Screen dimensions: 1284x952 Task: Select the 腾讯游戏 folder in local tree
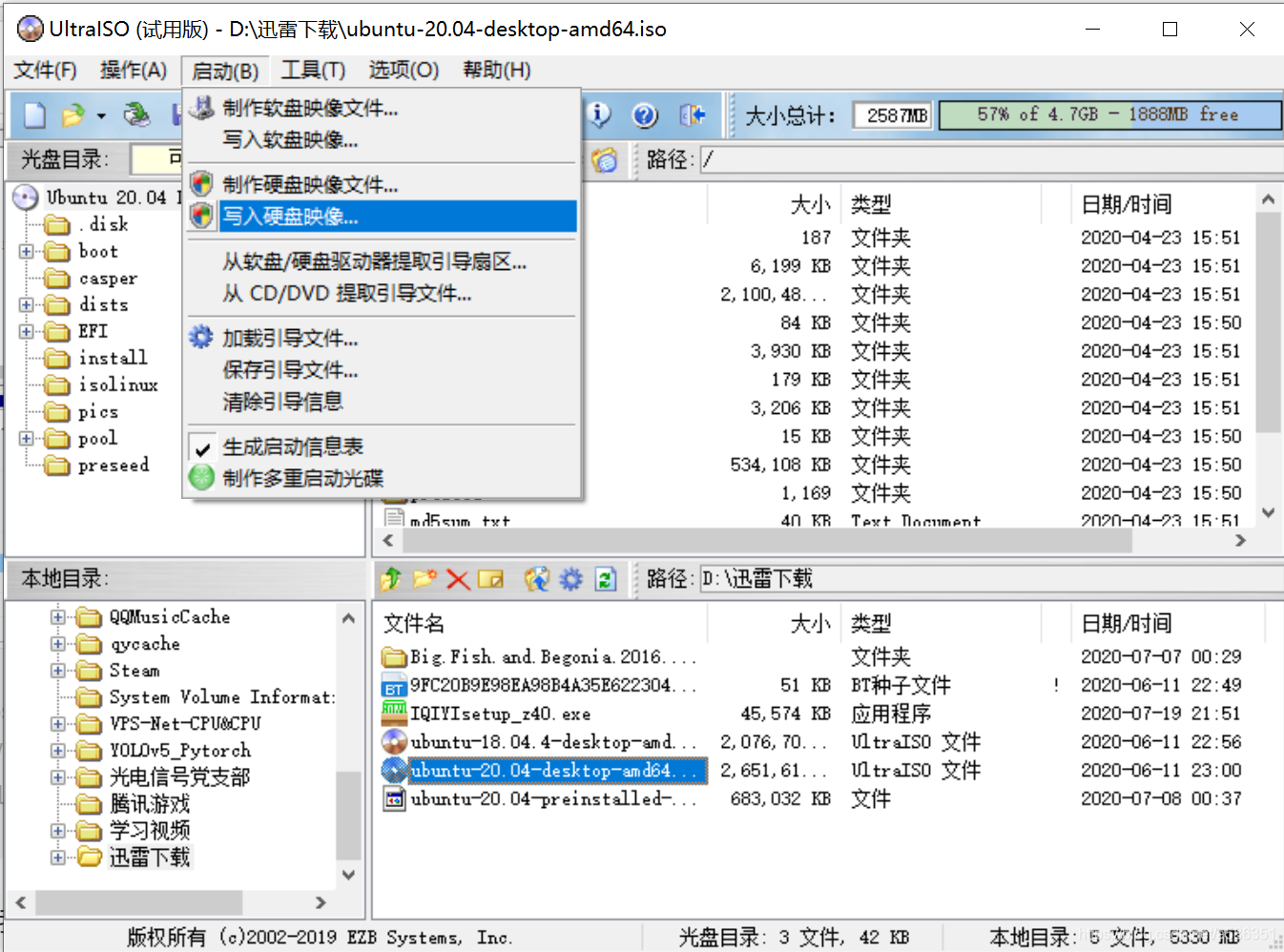click(x=150, y=804)
